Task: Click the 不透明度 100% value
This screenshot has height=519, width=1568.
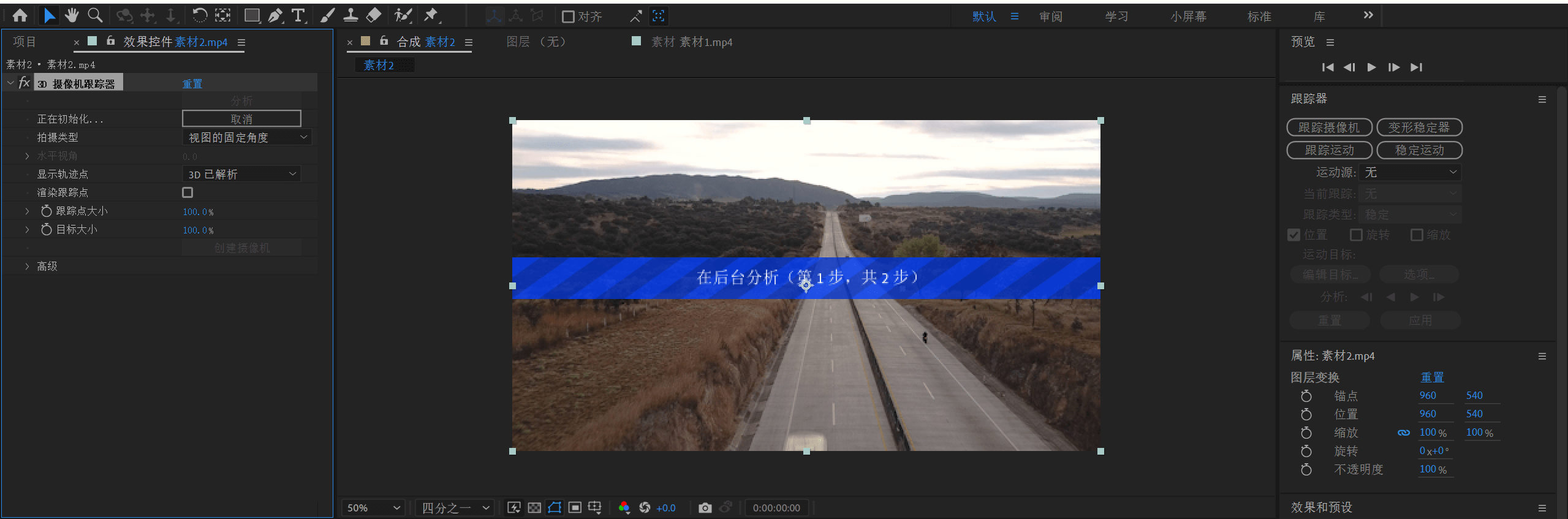Action: (x=1433, y=469)
